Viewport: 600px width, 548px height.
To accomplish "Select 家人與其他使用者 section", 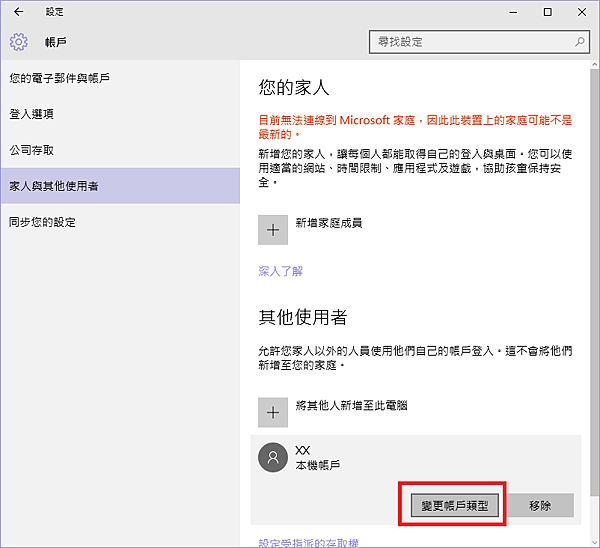I will 121,186.
